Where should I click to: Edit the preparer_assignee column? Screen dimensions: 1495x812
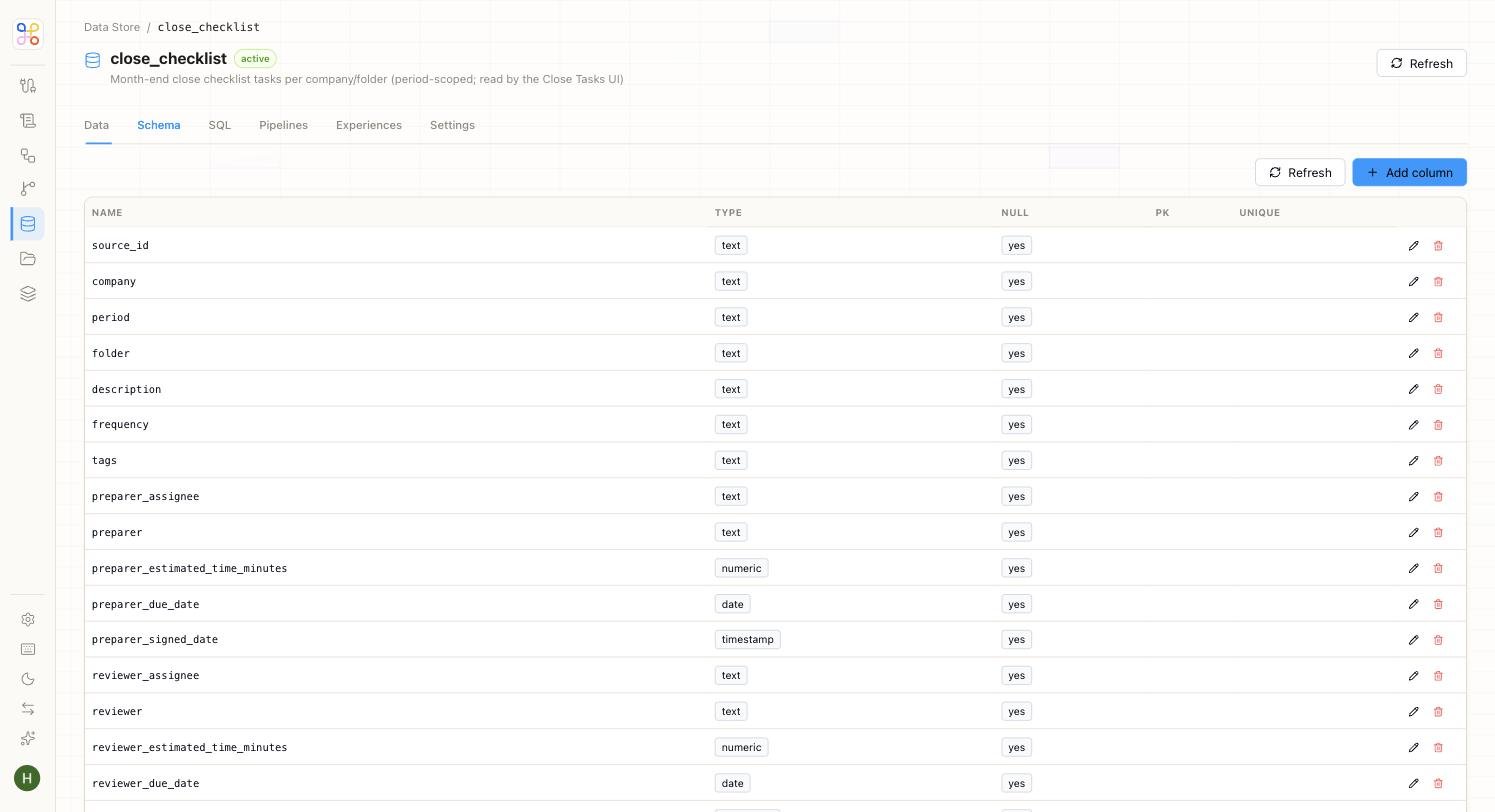pos(1413,497)
